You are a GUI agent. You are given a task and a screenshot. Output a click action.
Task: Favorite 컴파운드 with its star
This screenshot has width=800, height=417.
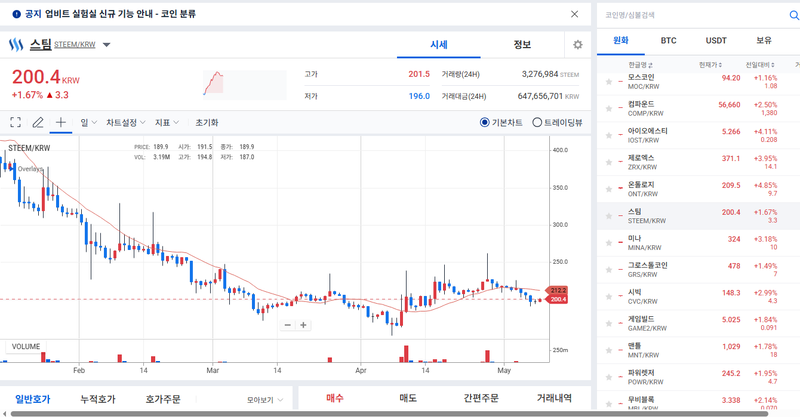coord(609,109)
